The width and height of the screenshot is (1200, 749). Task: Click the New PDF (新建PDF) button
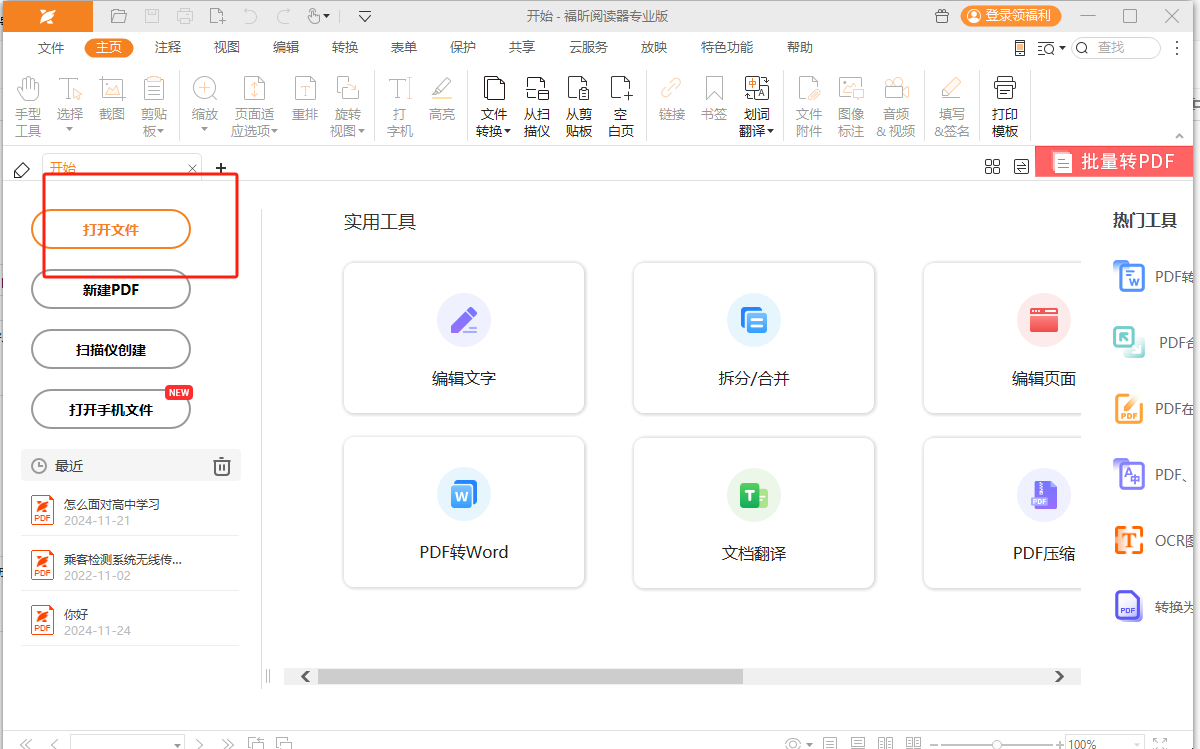click(x=111, y=290)
